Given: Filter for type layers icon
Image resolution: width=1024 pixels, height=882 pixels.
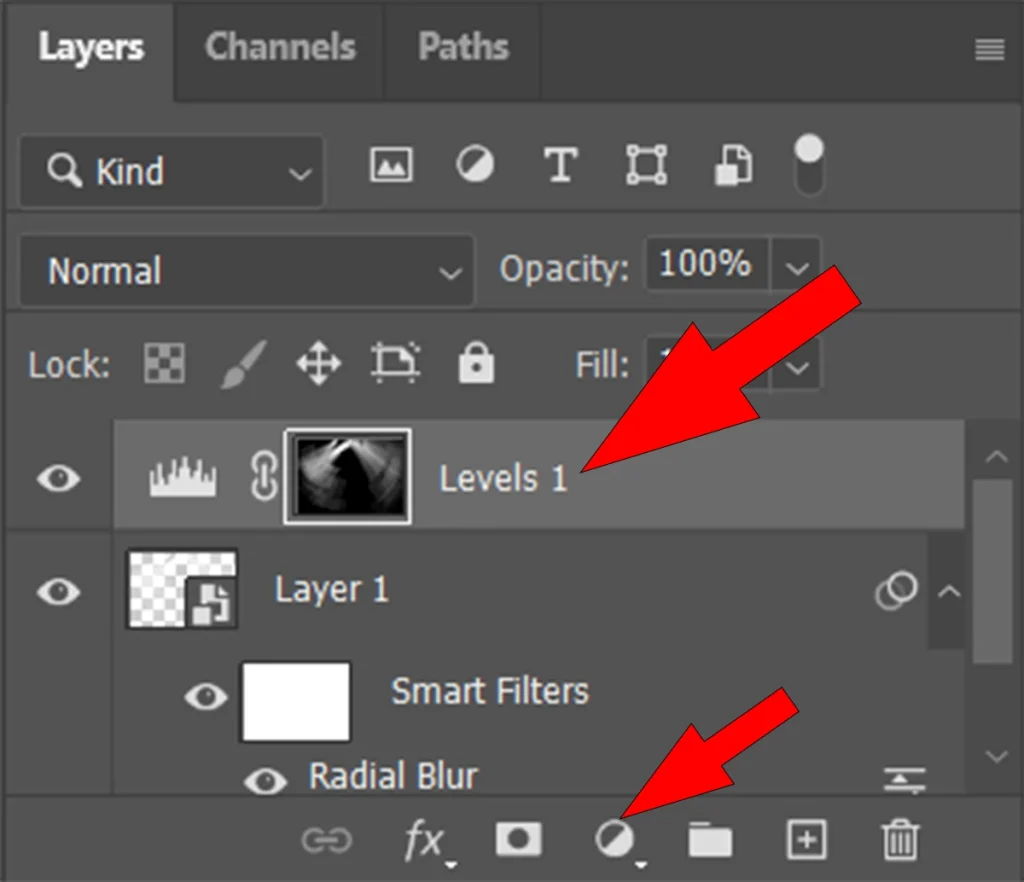Looking at the screenshot, I should (560, 165).
